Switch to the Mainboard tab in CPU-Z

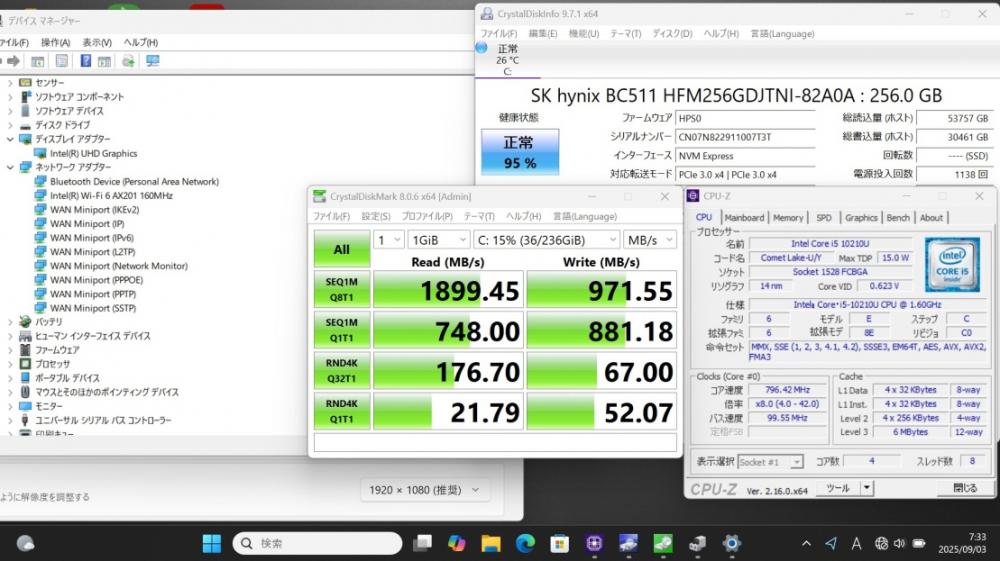744,217
